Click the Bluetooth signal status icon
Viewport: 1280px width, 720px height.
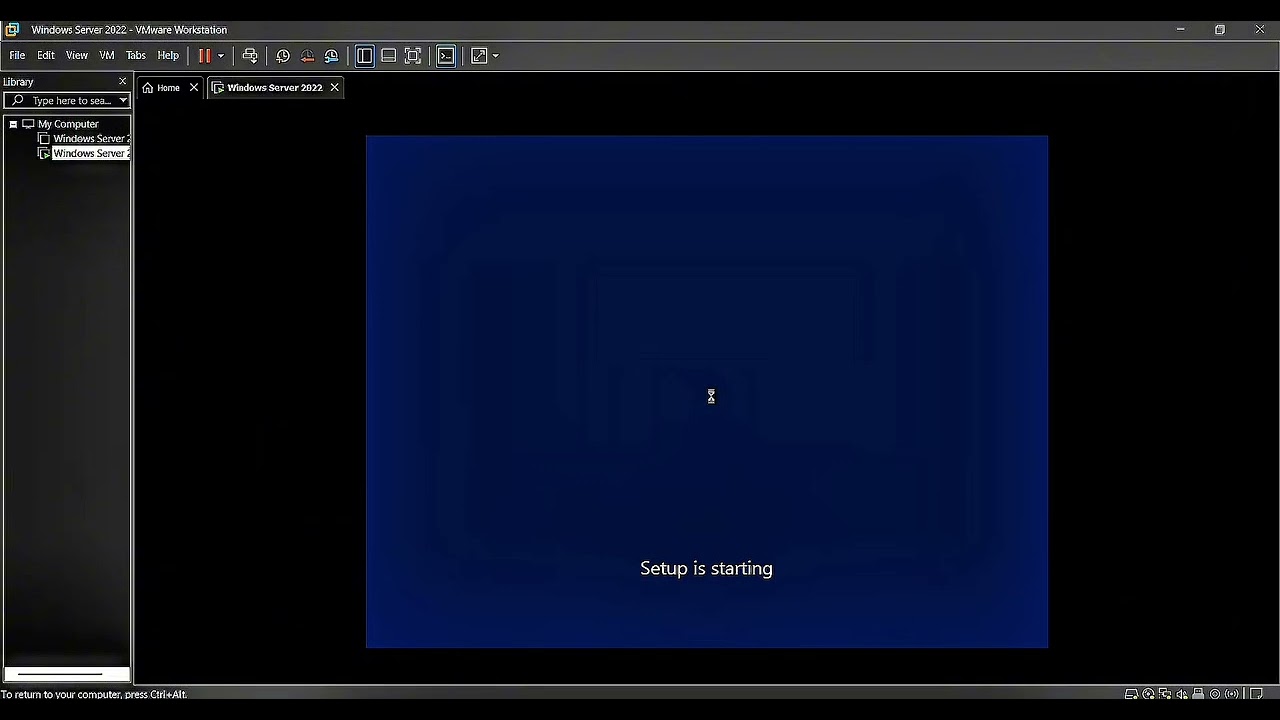(1232, 694)
